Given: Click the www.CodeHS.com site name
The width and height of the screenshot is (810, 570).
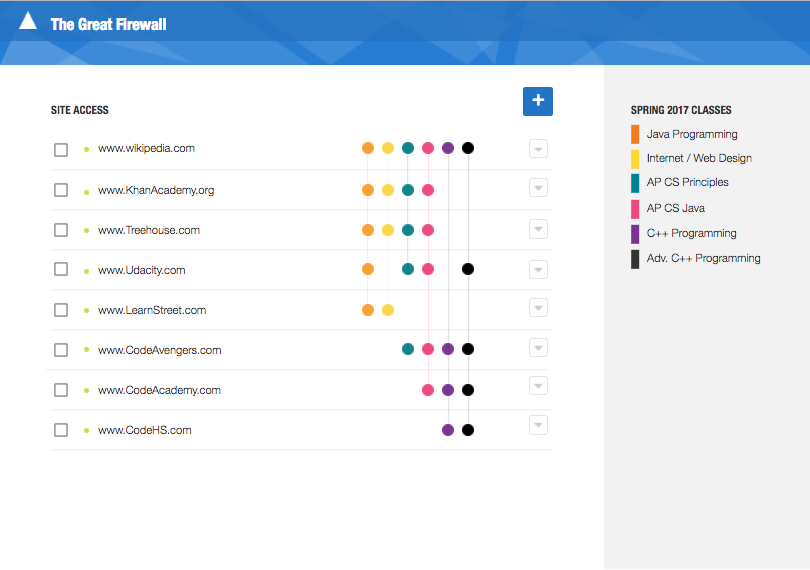Looking at the screenshot, I should click(x=145, y=430).
